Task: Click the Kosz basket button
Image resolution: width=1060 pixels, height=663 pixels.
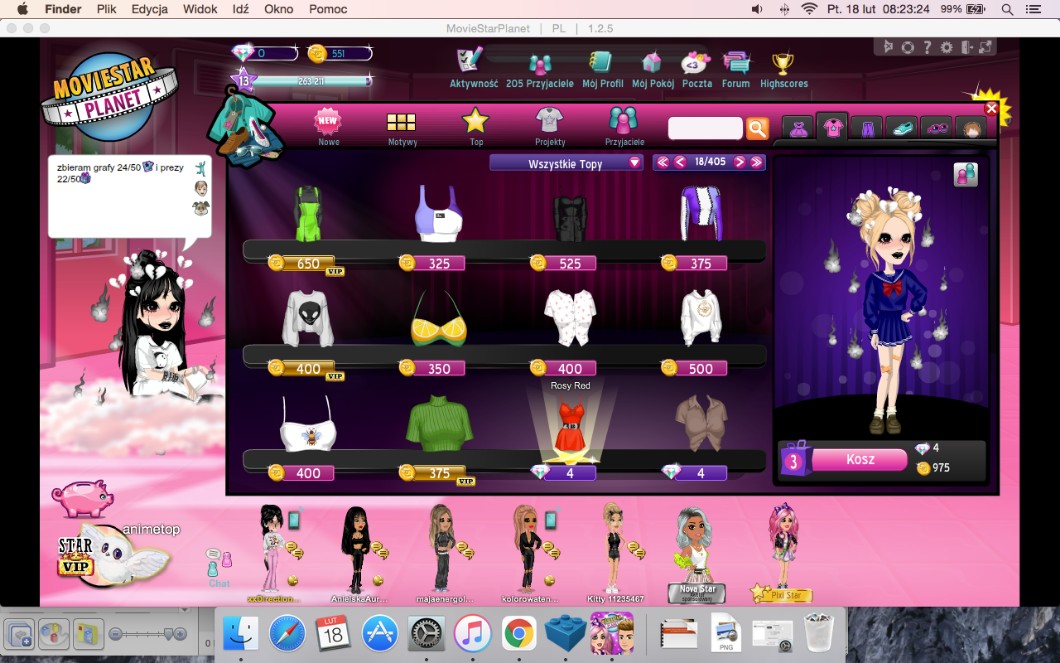Action: (x=859, y=460)
